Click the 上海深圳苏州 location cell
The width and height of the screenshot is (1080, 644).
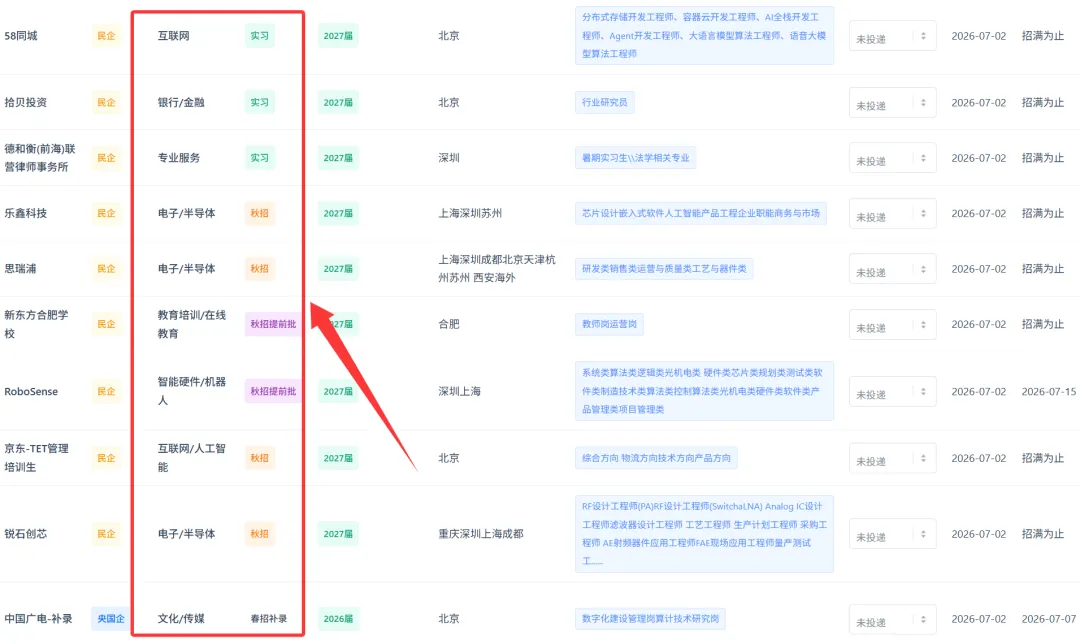[x=470, y=214]
